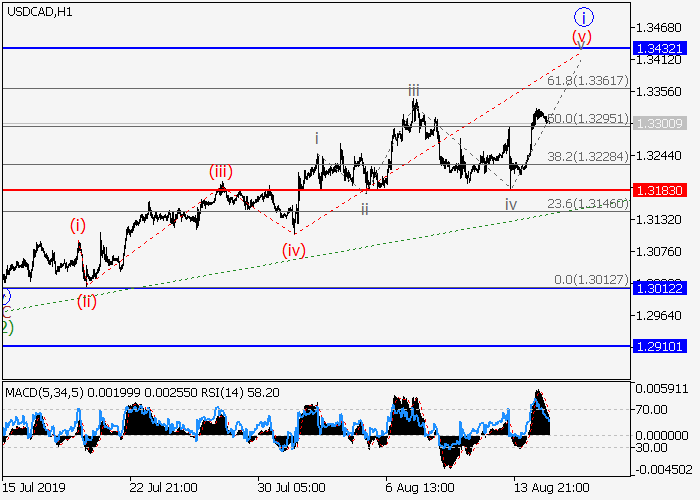This screenshot has width=700, height=500.
Task: Click the USDCAD,H1 chart title
Action: click(x=37, y=11)
